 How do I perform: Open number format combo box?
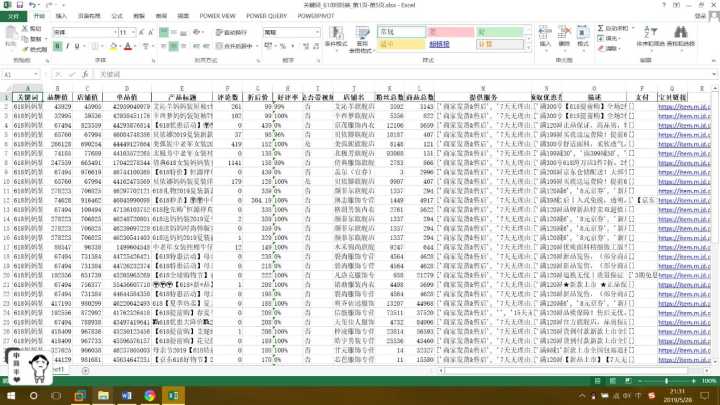(292, 32)
